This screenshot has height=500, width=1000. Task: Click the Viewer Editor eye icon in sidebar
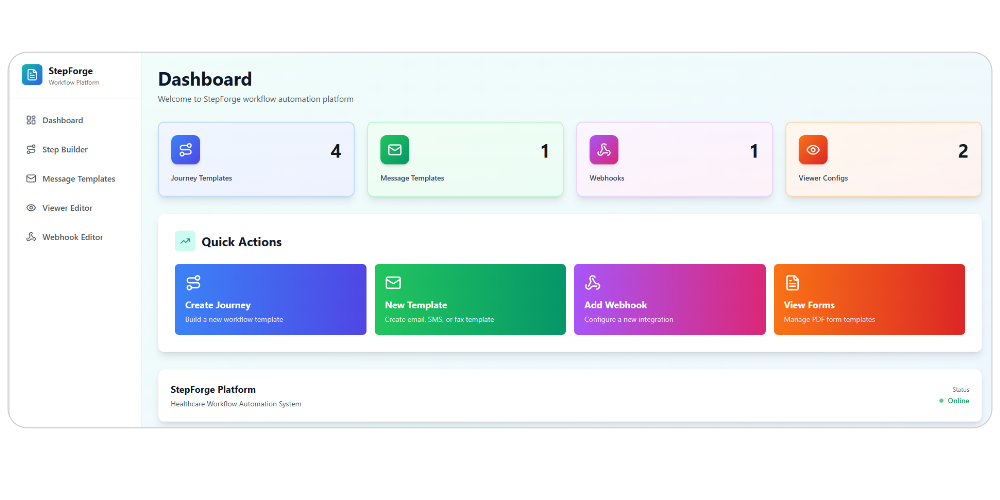coord(31,208)
